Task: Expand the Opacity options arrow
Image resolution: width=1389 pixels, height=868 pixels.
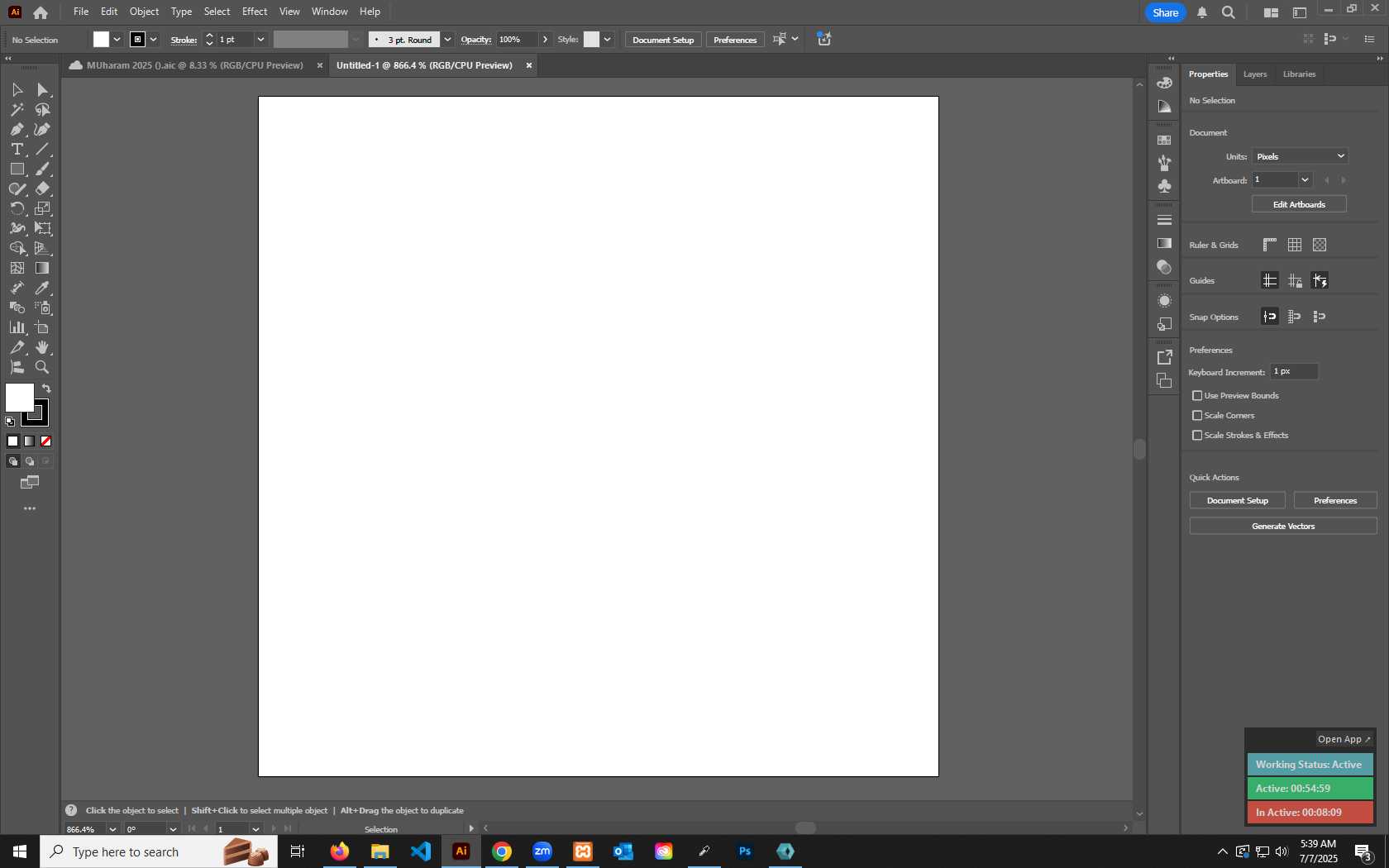Action: pyautogui.click(x=545, y=40)
